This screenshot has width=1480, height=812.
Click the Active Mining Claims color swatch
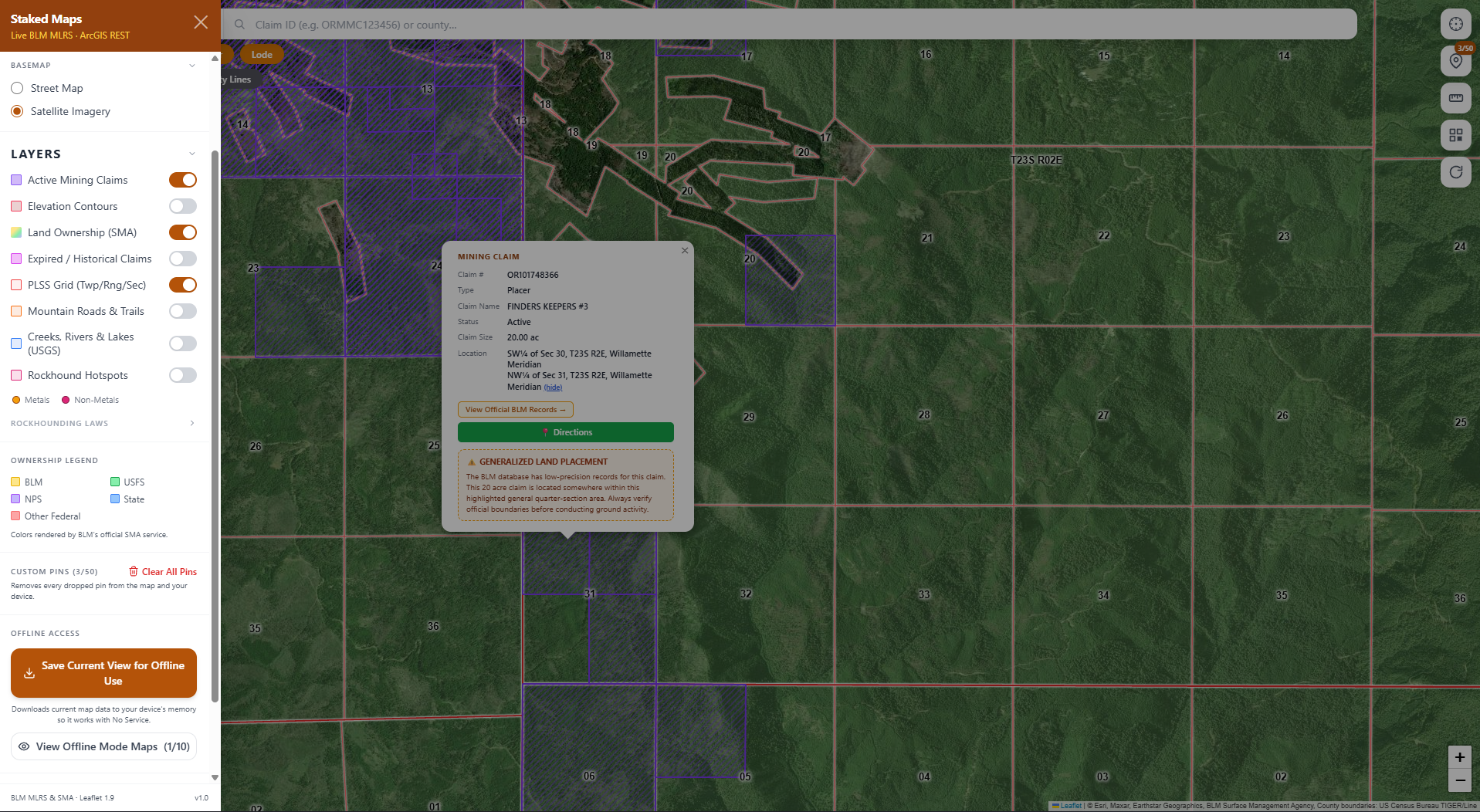16,180
